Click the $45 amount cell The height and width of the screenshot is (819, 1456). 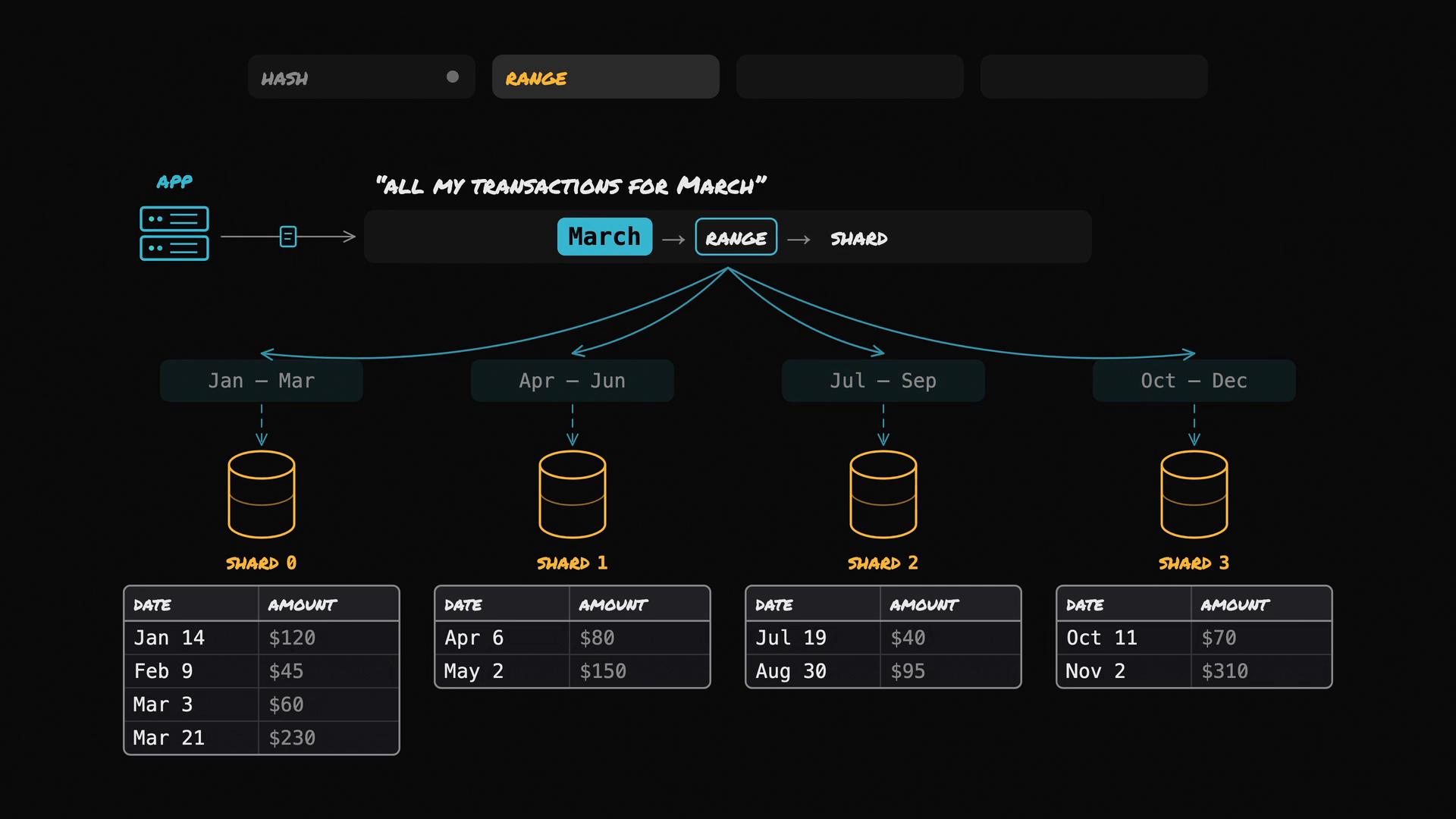point(328,671)
